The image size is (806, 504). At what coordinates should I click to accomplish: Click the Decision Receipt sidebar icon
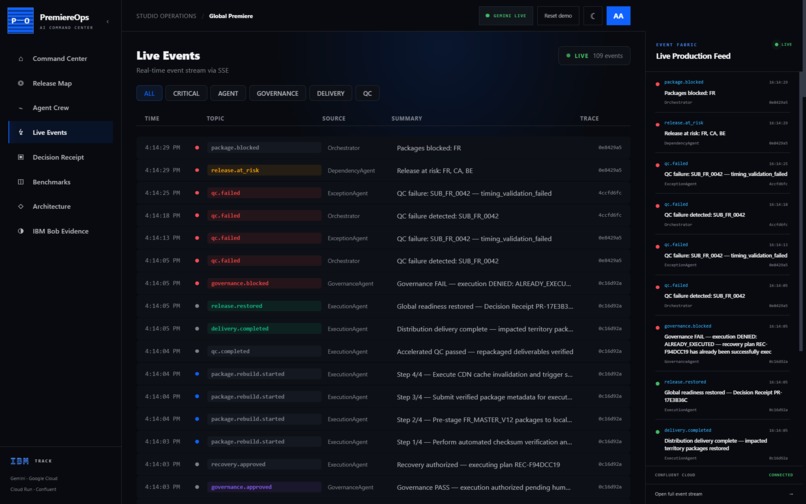(x=21, y=157)
